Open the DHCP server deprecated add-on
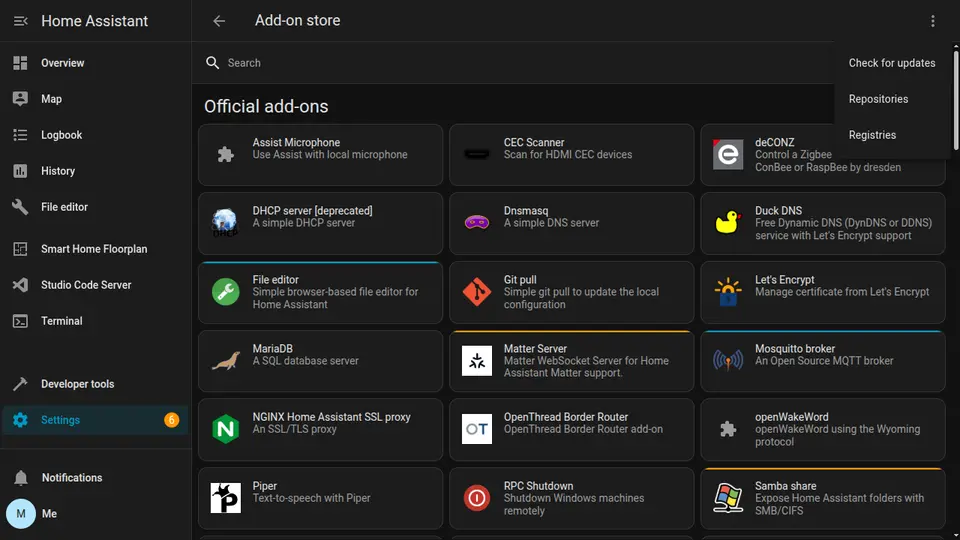960x540 pixels. (x=320, y=223)
